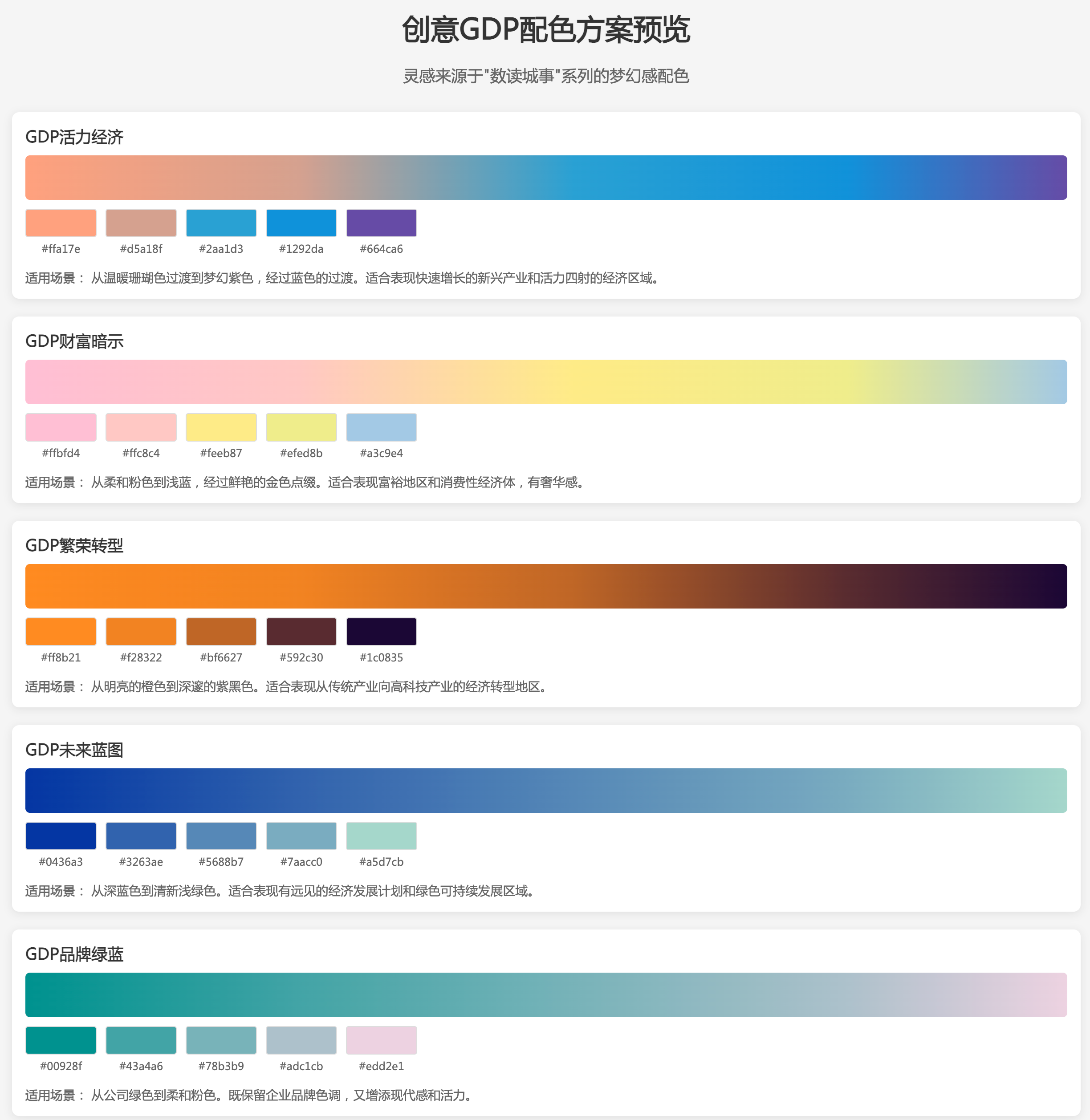This screenshot has height=1120, width=1090.
Task: Click the #00928f teal swatch
Action: tap(61, 1040)
